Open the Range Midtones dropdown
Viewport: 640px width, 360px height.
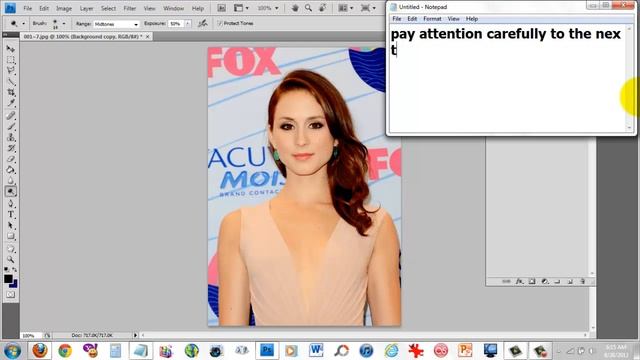[x=116, y=24]
